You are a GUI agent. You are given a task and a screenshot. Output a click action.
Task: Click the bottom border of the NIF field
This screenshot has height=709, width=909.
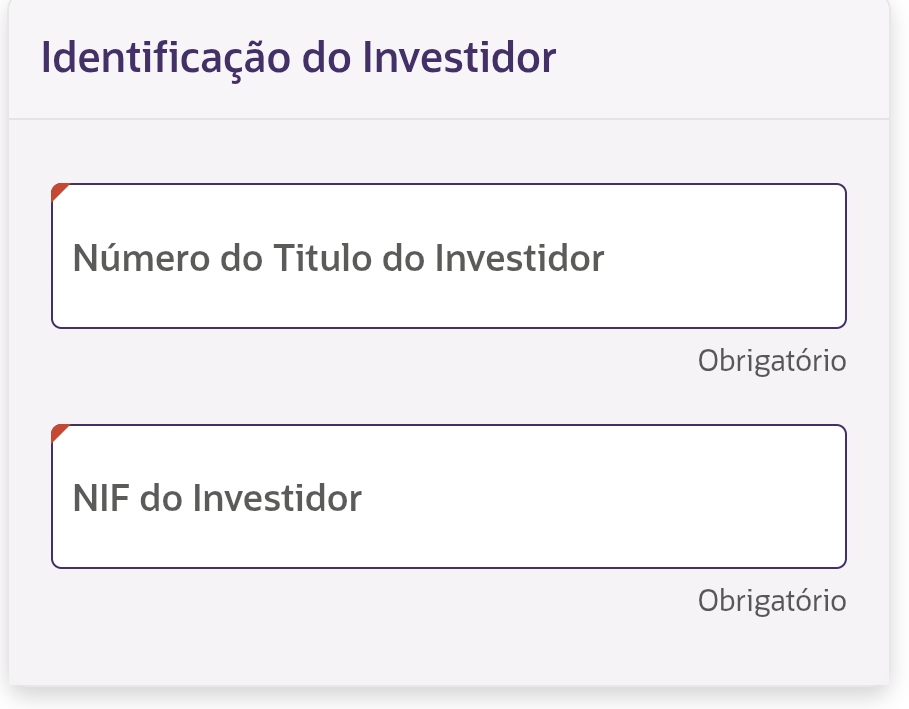pyautogui.click(x=448, y=567)
